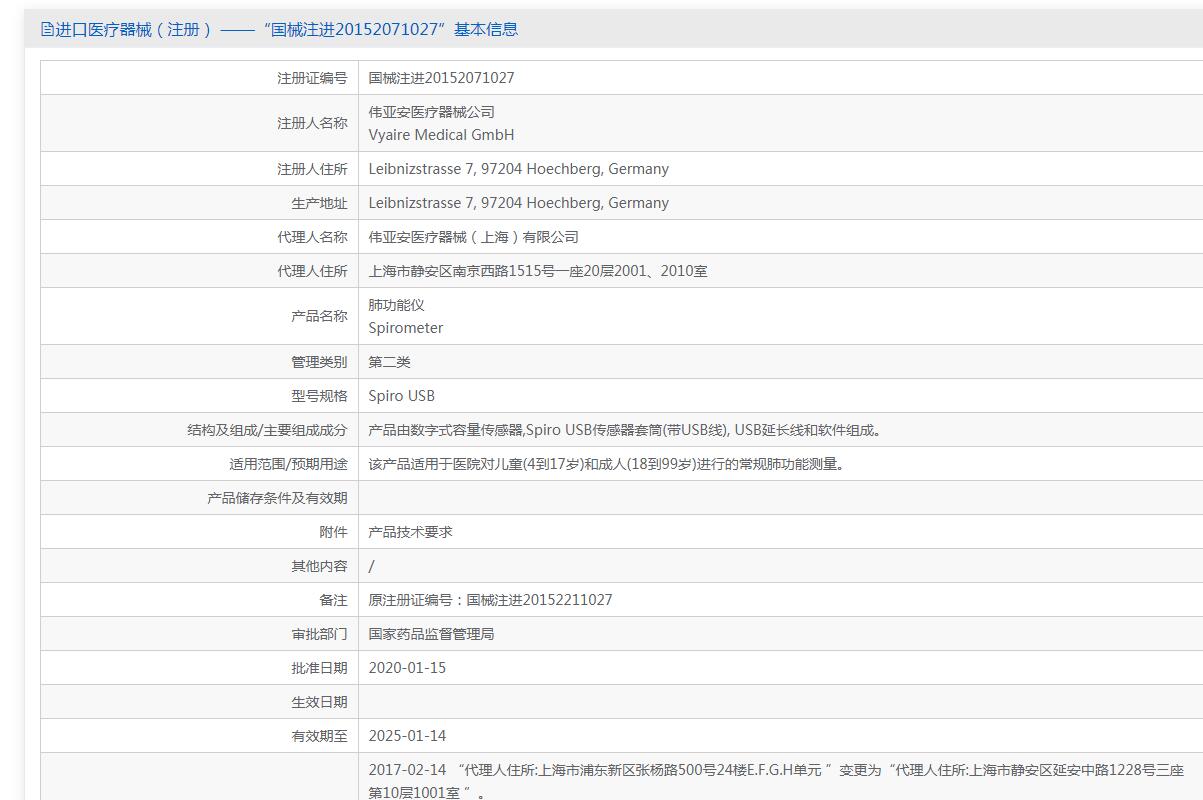
Task: Click the 生效日期 label
Action: click(x=319, y=702)
